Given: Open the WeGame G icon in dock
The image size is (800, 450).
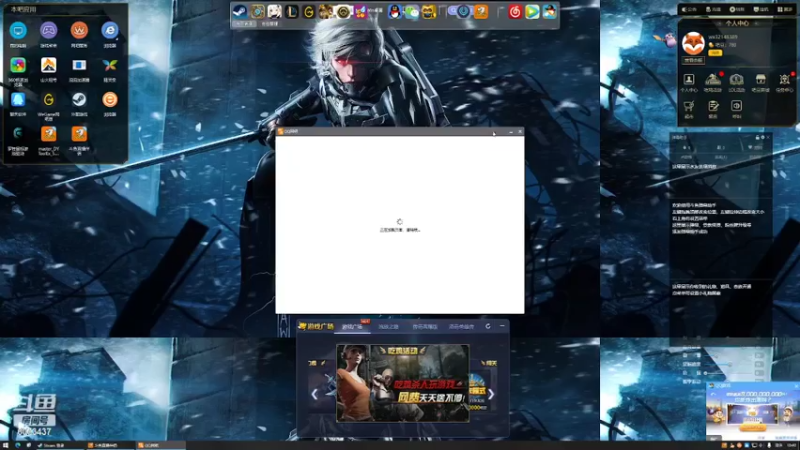Looking at the screenshot, I should 309,11.
